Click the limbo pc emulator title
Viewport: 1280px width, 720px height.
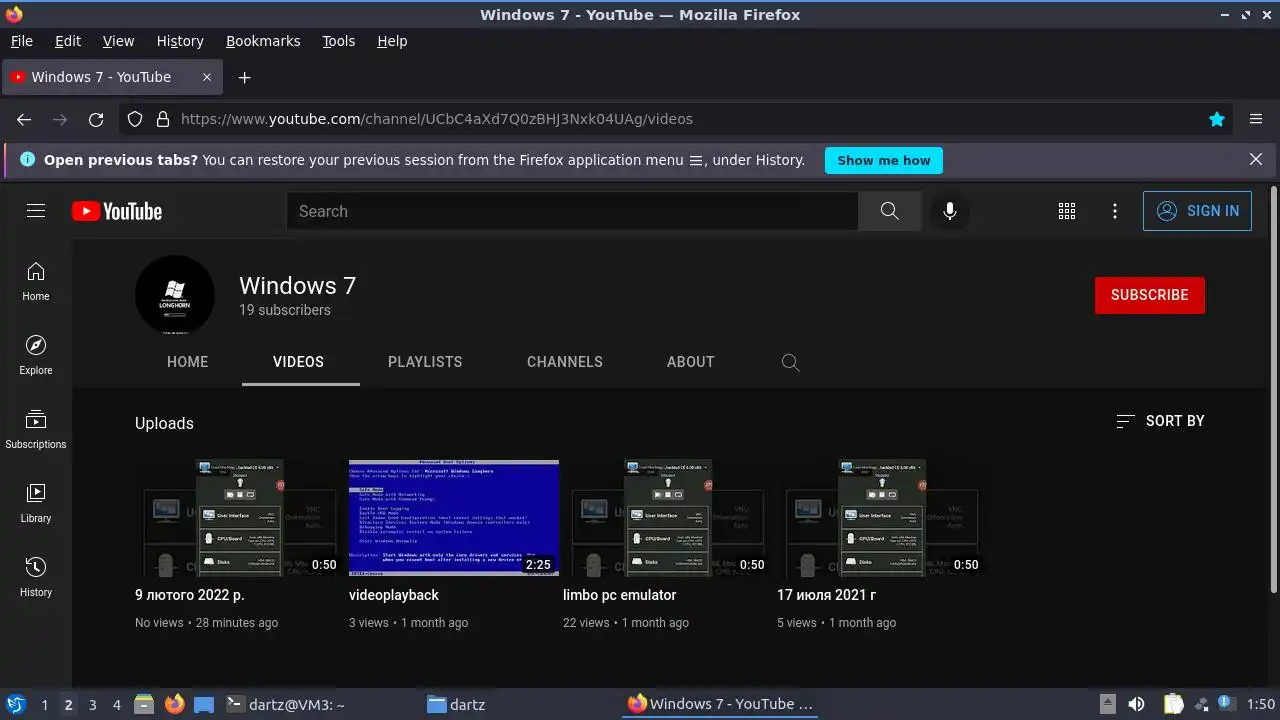coord(620,595)
